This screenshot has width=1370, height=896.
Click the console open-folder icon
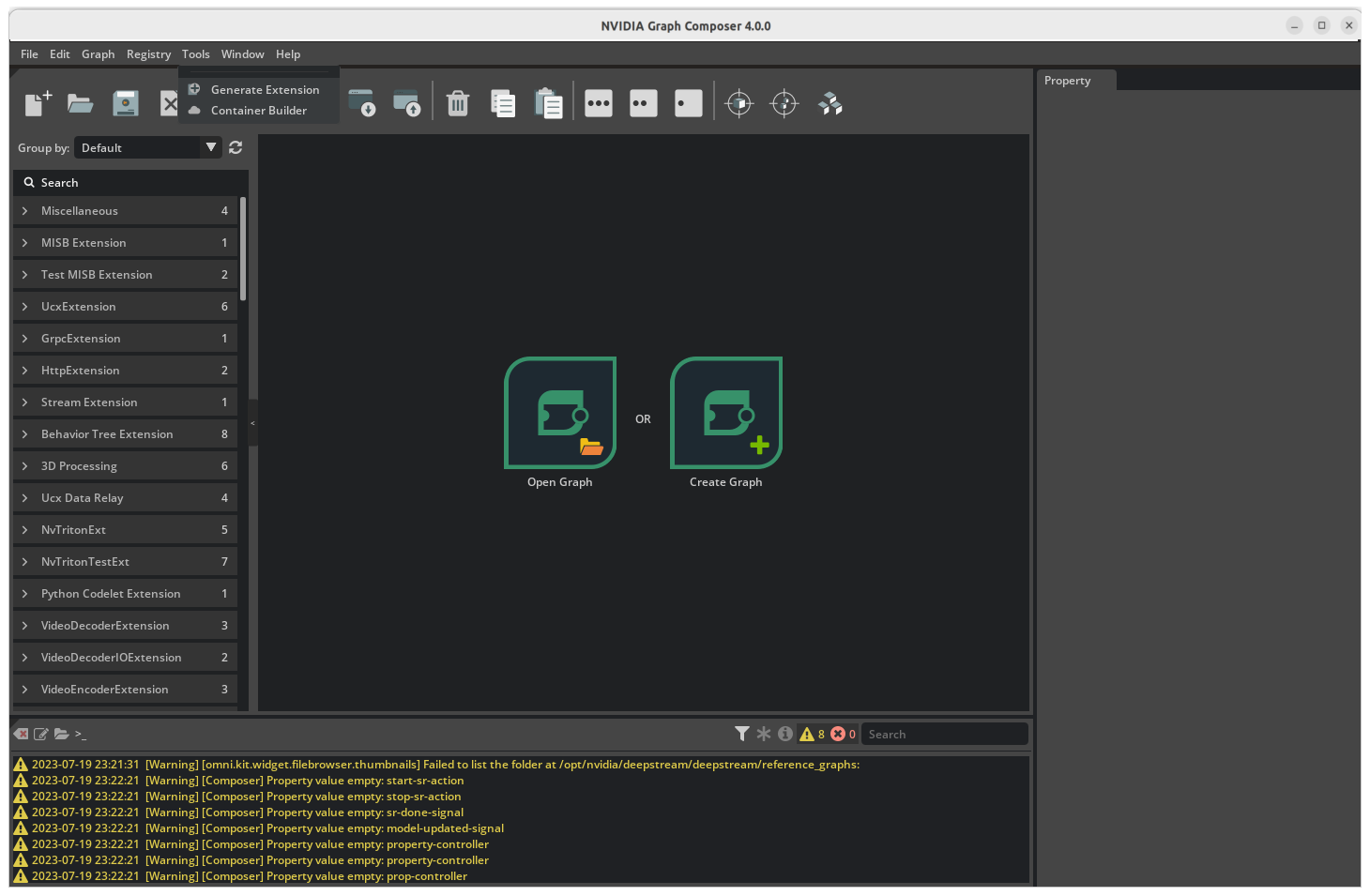point(62,734)
